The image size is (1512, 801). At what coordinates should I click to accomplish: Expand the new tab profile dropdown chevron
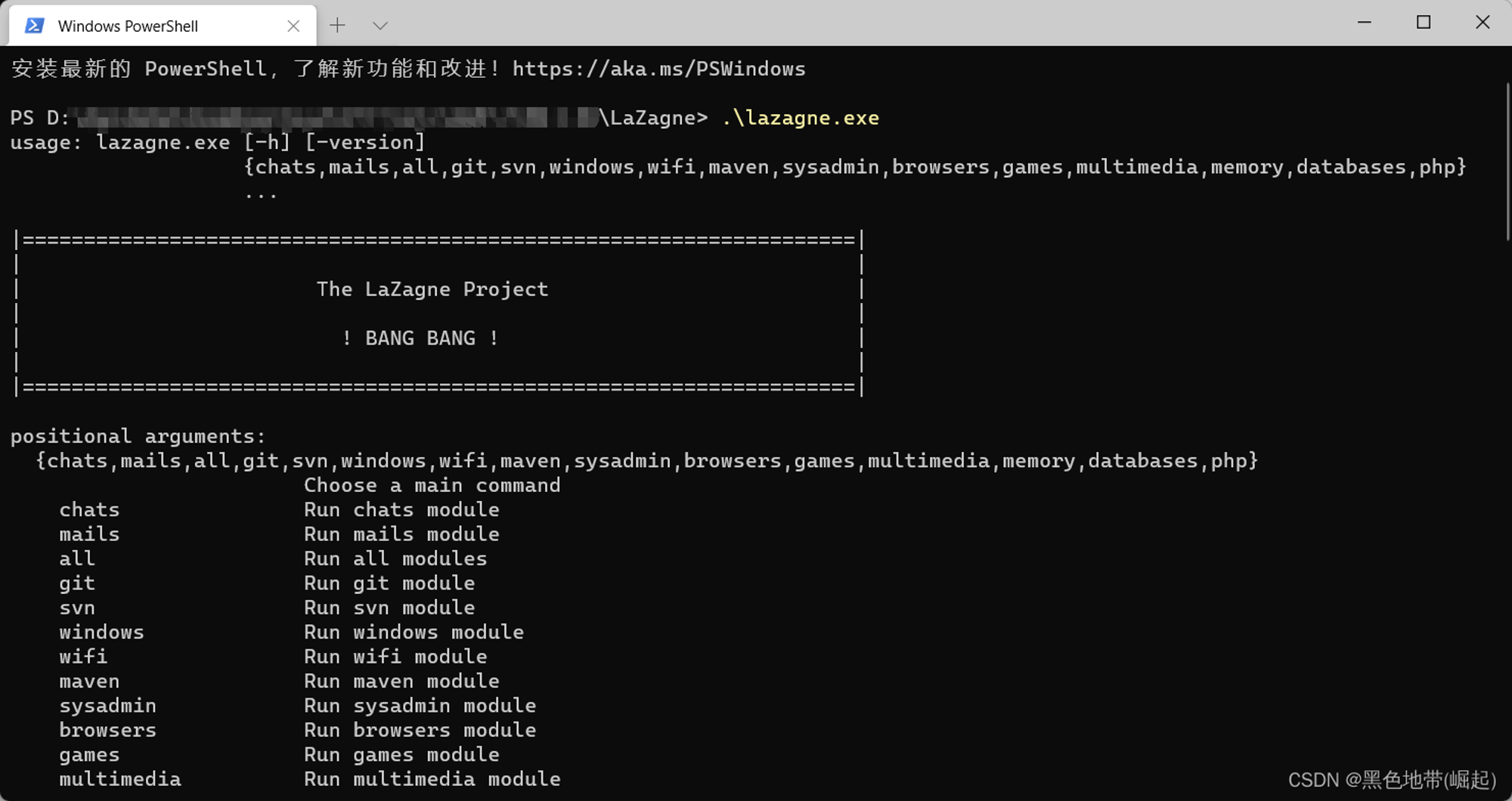[380, 26]
